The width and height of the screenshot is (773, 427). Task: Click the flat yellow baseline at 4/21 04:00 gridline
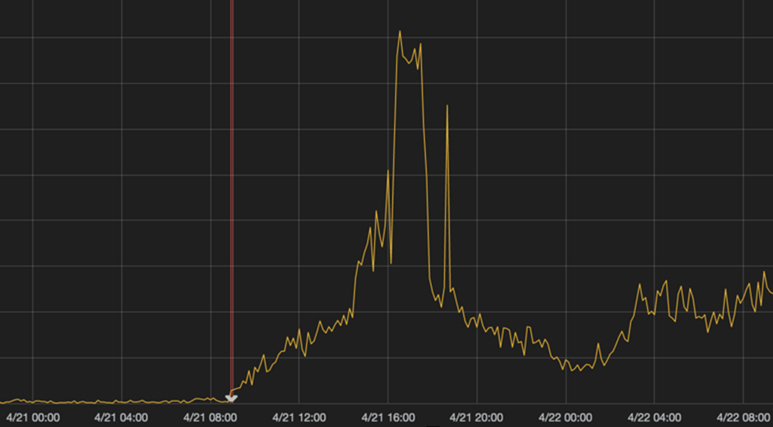point(121,402)
